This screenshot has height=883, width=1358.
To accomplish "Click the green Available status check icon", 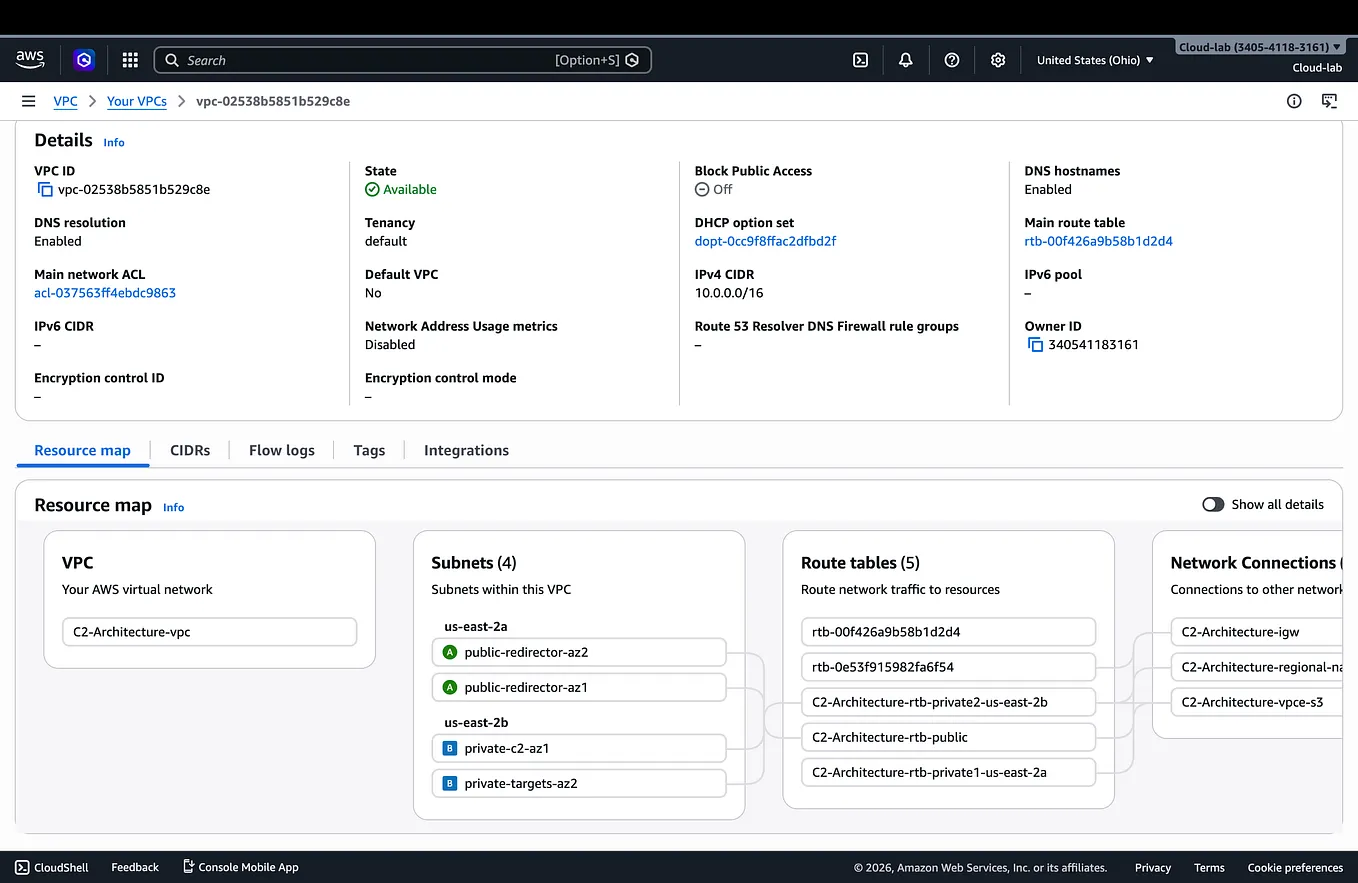I will 372,189.
